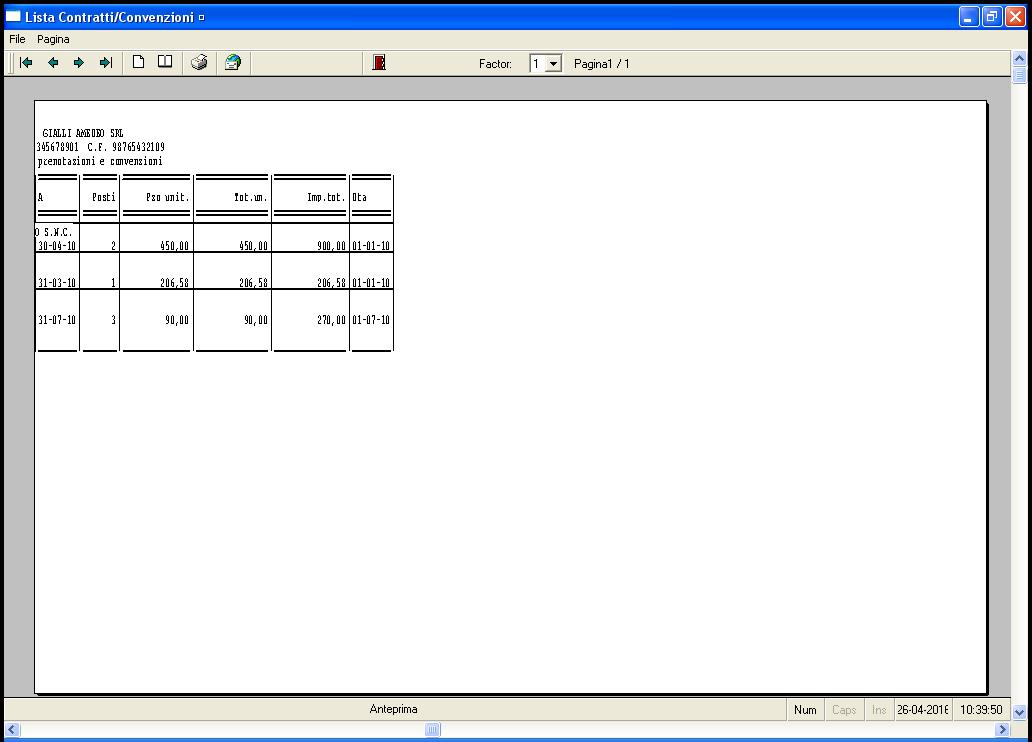Click the status bar clock 10:39:50
This screenshot has width=1032, height=742.
point(981,710)
